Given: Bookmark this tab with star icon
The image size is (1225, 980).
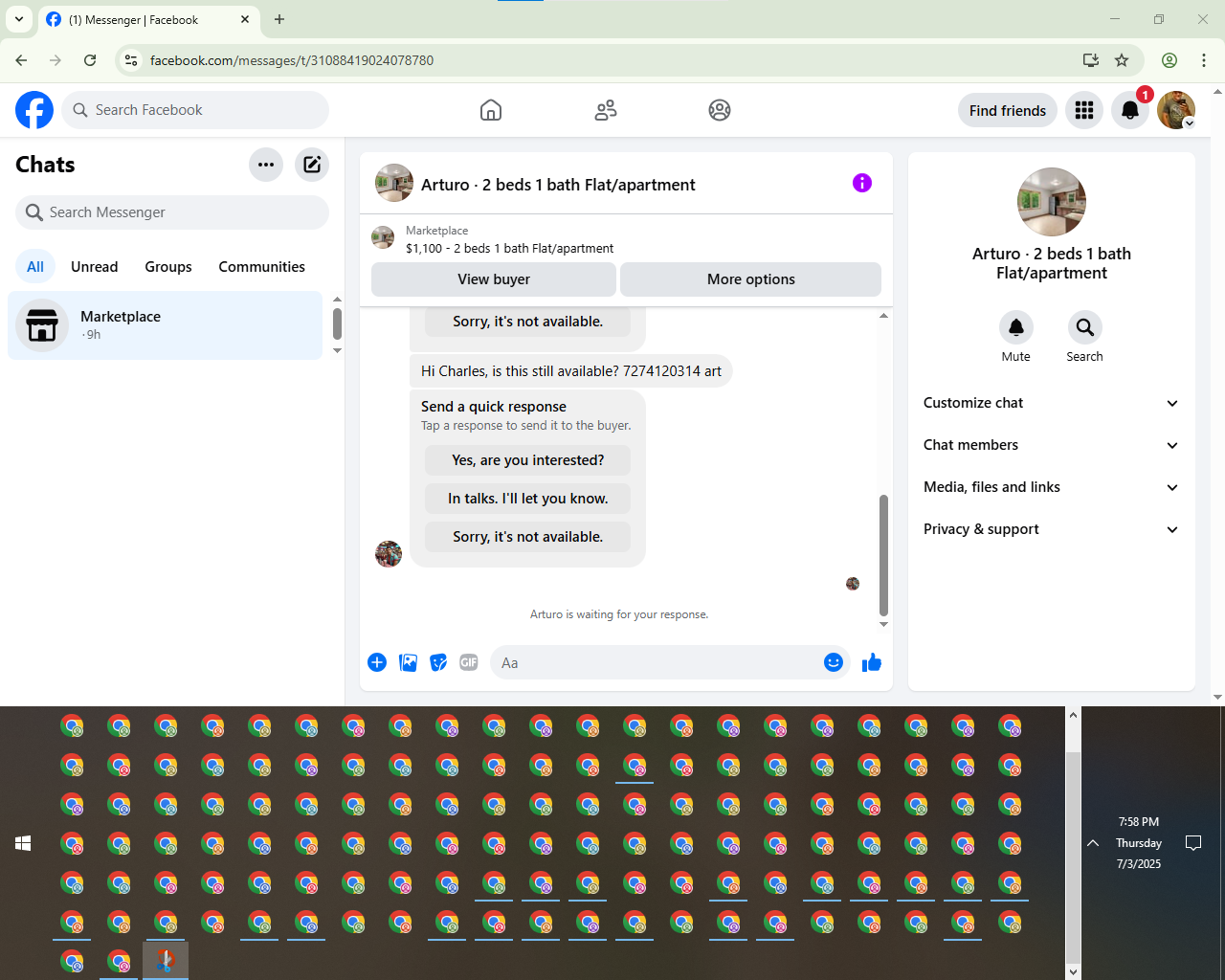Looking at the screenshot, I should tap(1122, 60).
